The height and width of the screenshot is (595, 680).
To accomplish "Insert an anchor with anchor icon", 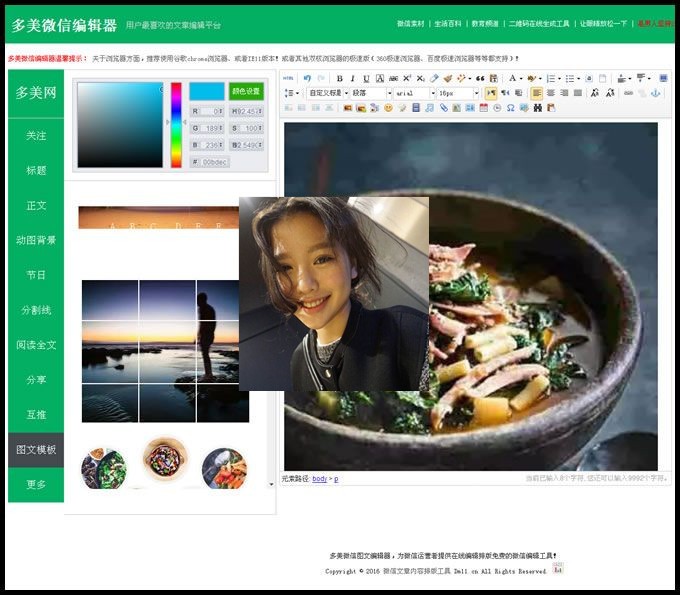I will tap(656, 93).
